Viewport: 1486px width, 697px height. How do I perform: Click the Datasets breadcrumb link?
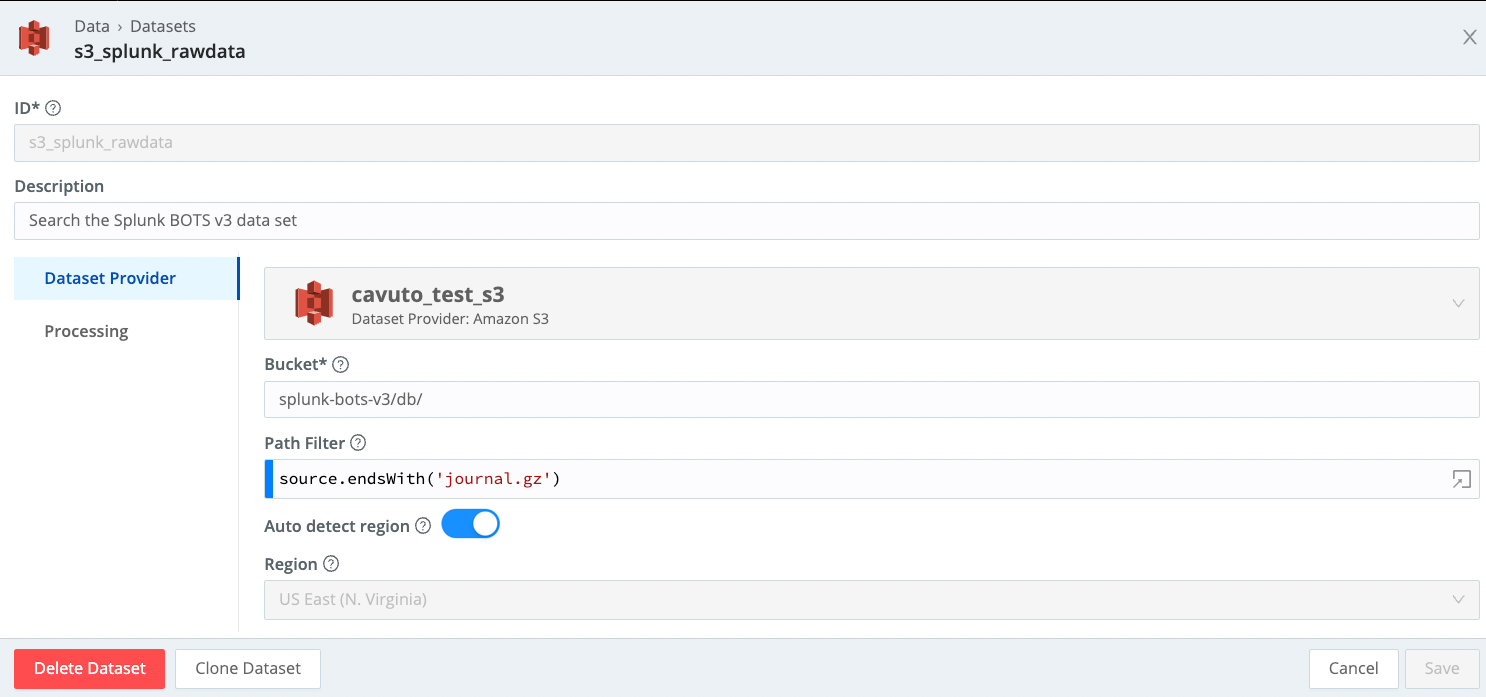(162, 25)
